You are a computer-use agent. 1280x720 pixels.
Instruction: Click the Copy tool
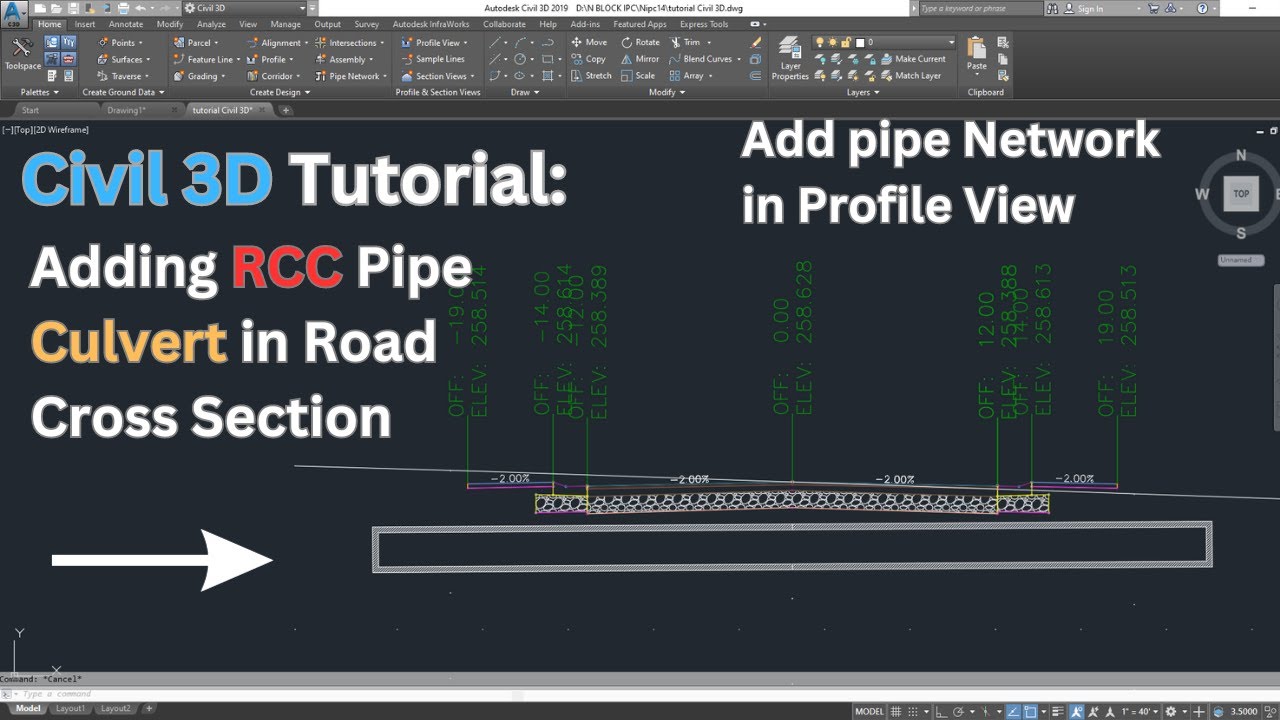588,59
